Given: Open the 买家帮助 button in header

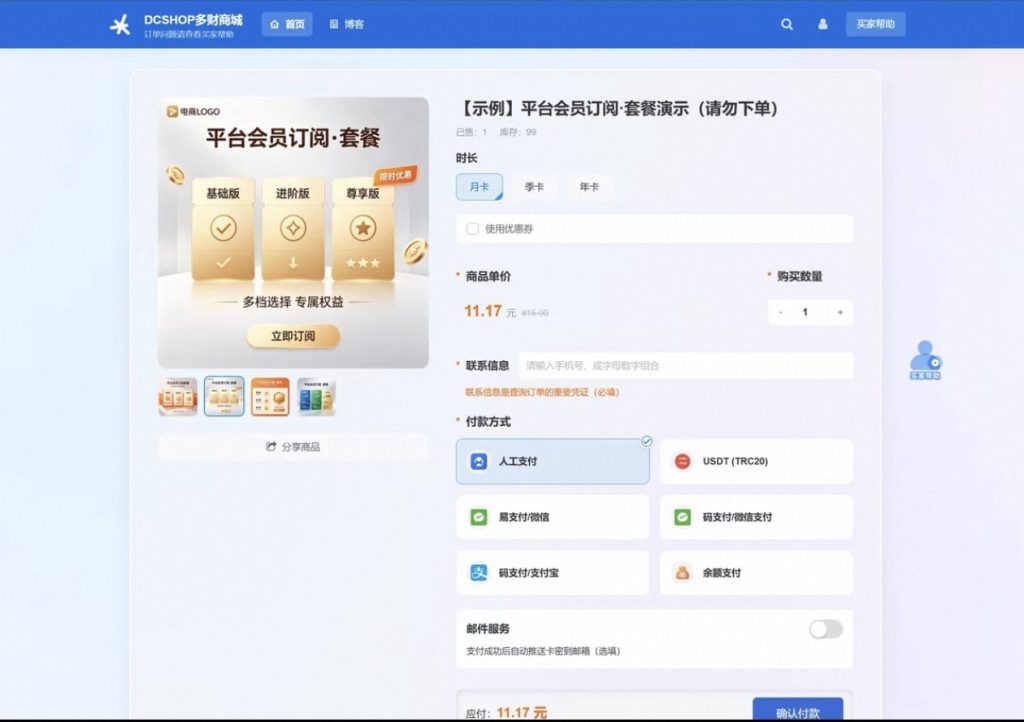Looking at the screenshot, I should click(x=875, y=24).
